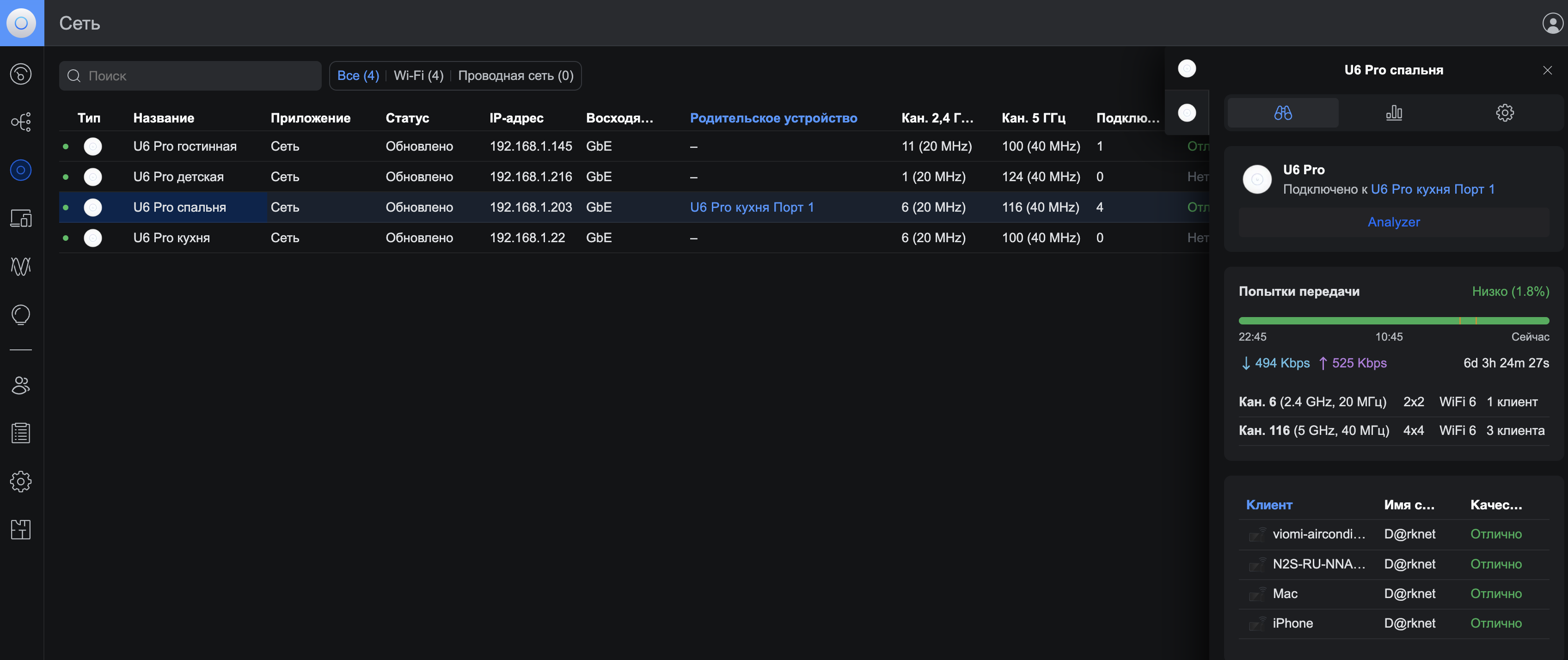Open the topology icon in sidebar
The width and height of the screenshot is (1568, 660).
pos(21,122)
